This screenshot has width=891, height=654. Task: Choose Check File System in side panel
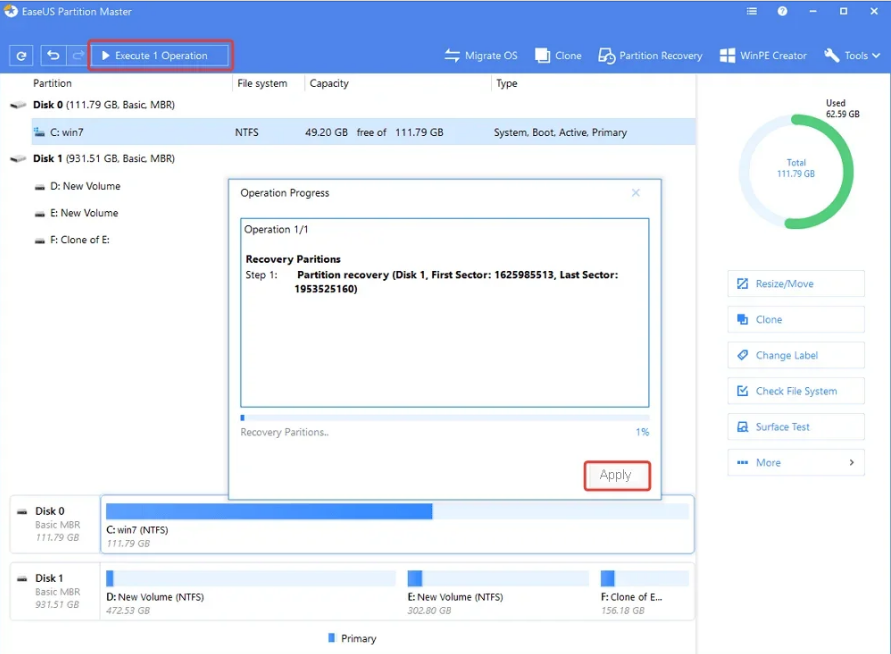796,391
